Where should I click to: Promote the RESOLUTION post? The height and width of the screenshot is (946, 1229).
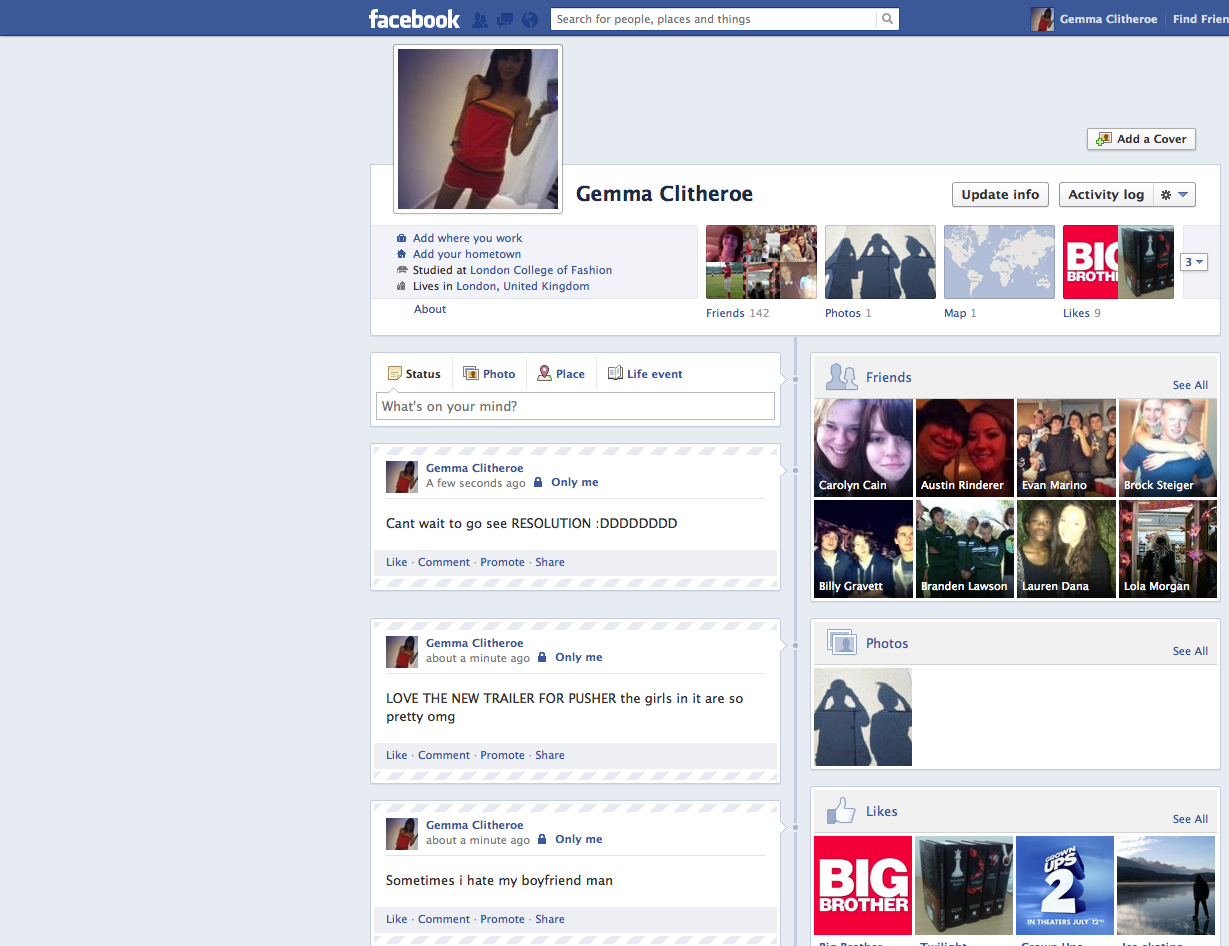[x=502, y=562]
